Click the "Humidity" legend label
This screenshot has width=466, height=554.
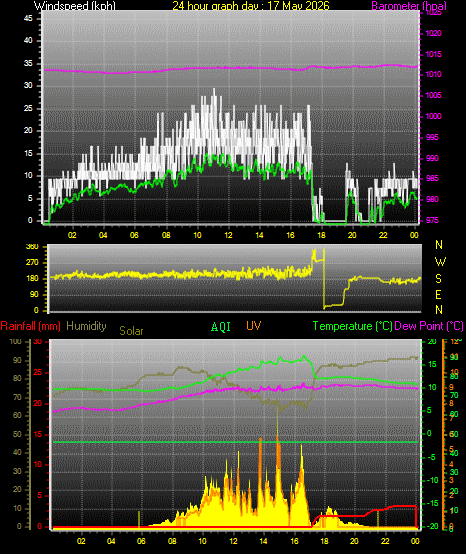[86, 326]
